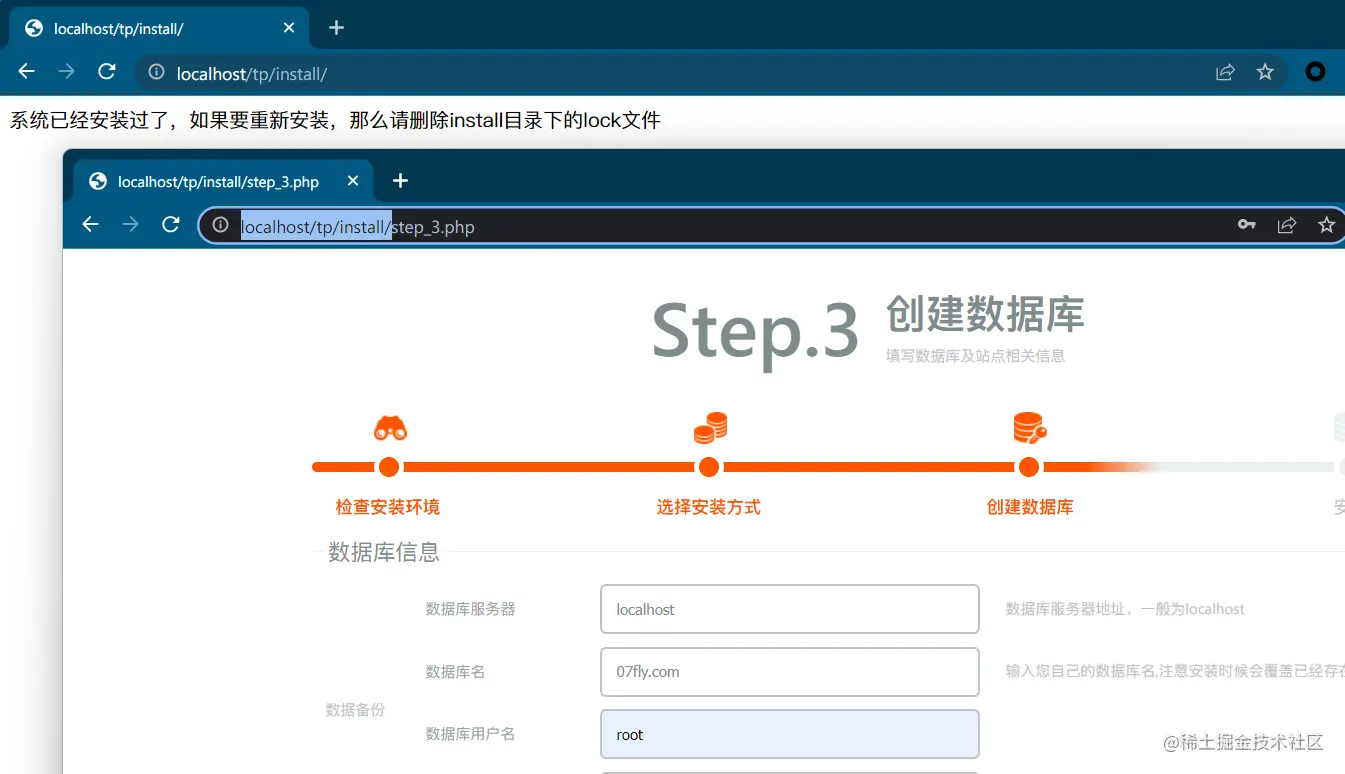Click 数据库用户名 field containing root

tap(789, 734)
